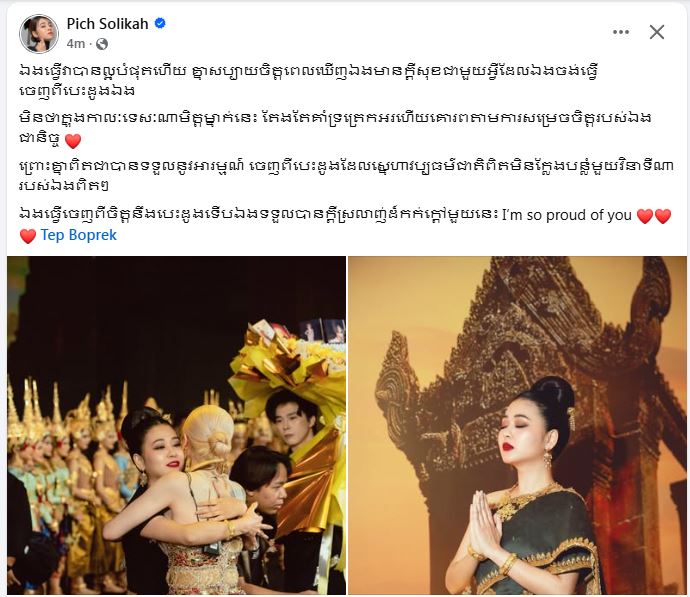The height and width of the screenshot is (597, 690).
Task: Open the tagged Tep Boprek profile link
Action: [79, 235]
